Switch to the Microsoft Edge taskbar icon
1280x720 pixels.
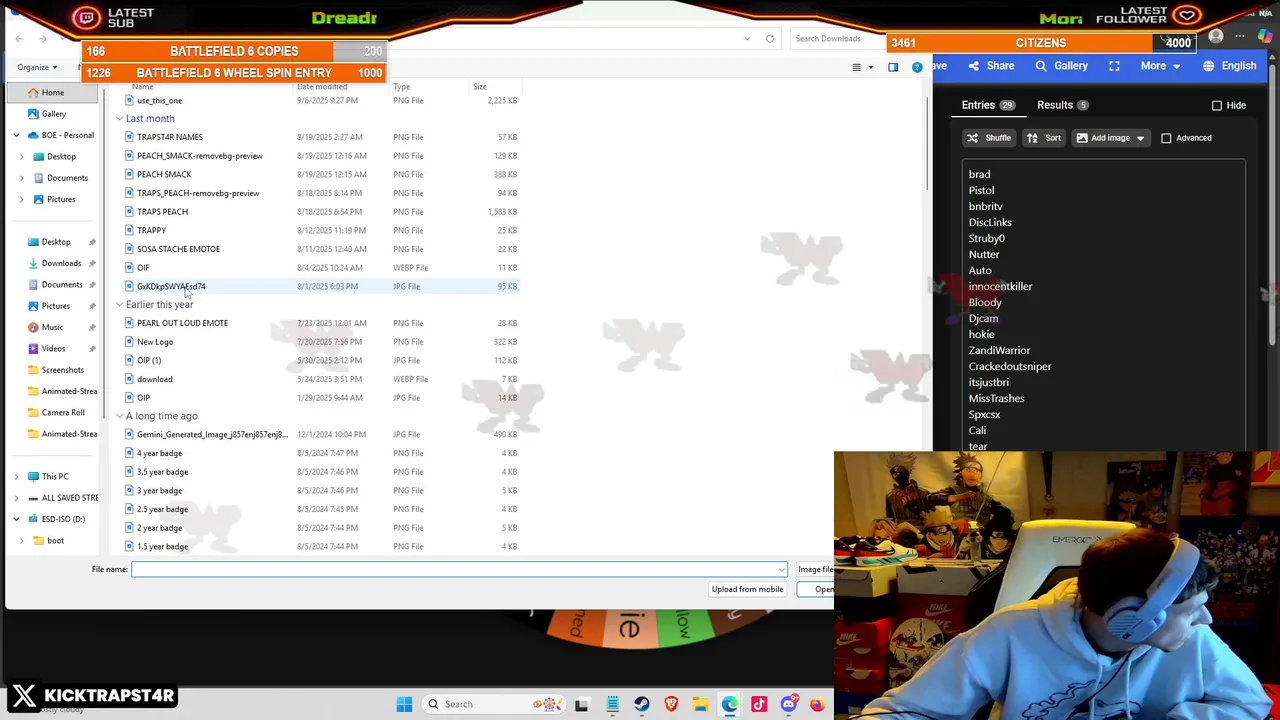pos(730,704)
